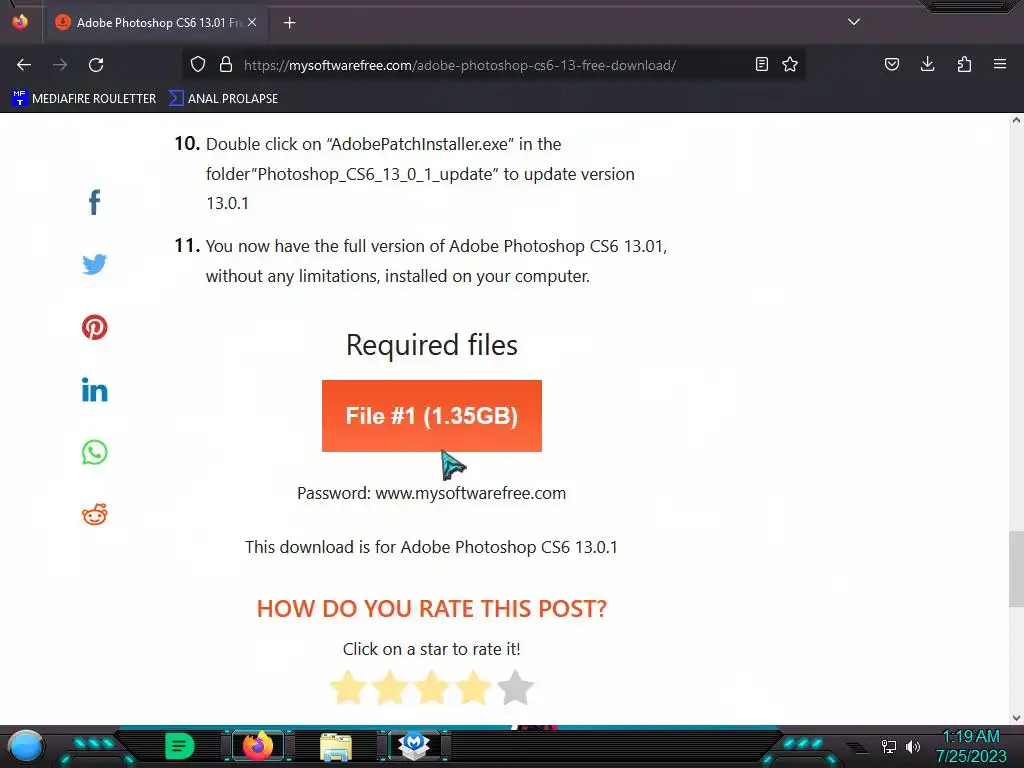Open File Explorer from the taskbar
The width and height of the screenshot is (1024, 768).
(x=336, y=747)
